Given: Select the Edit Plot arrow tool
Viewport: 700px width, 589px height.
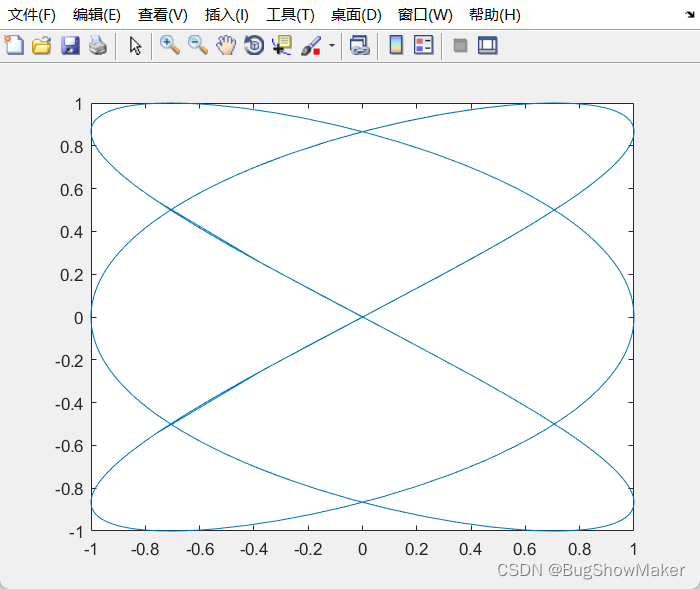Looking at the screenshot, I should pyautogui.click(x=135, y=46).
